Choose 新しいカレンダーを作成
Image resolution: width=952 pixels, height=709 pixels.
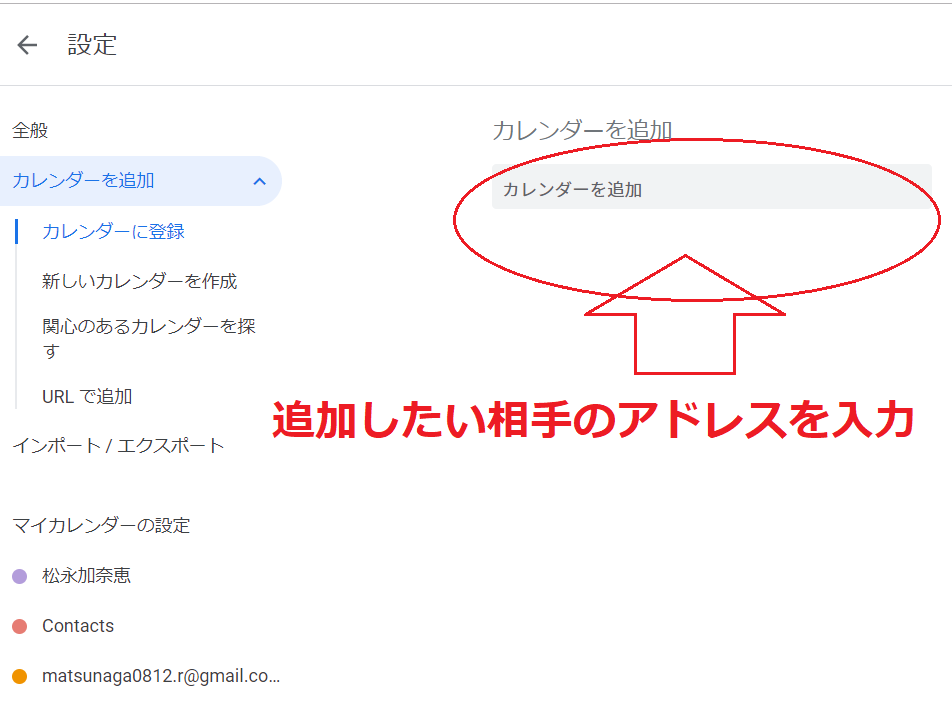139,281
